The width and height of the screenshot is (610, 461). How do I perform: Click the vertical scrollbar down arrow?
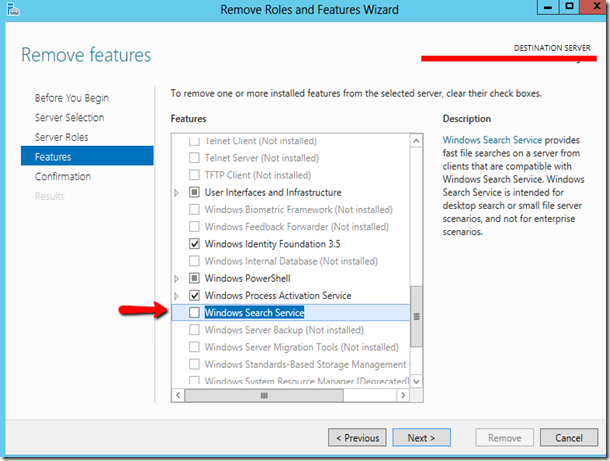416,382
